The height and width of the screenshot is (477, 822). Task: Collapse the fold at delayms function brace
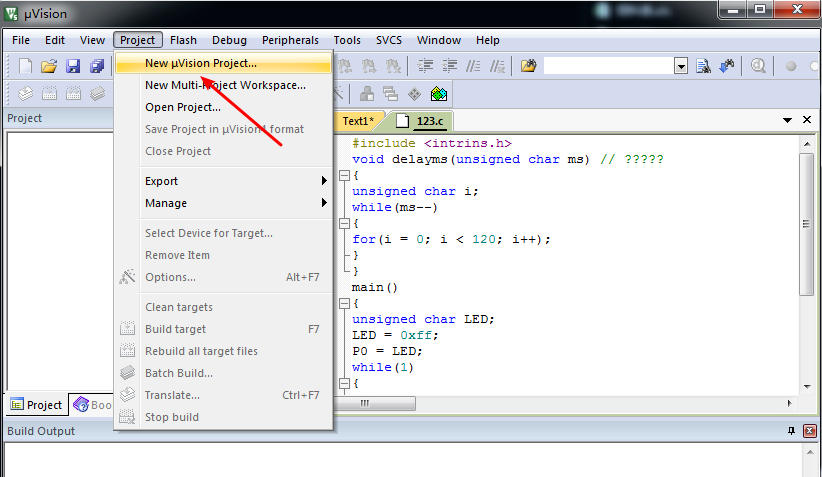point(344,176)
